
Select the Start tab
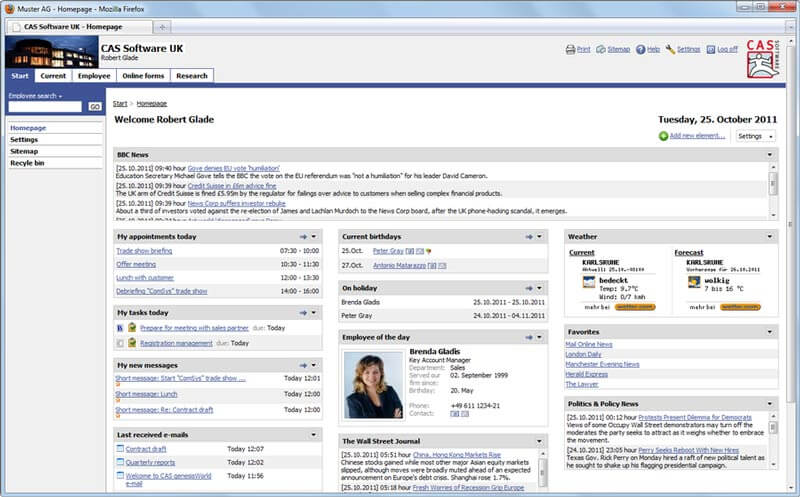tap(20, 76)
